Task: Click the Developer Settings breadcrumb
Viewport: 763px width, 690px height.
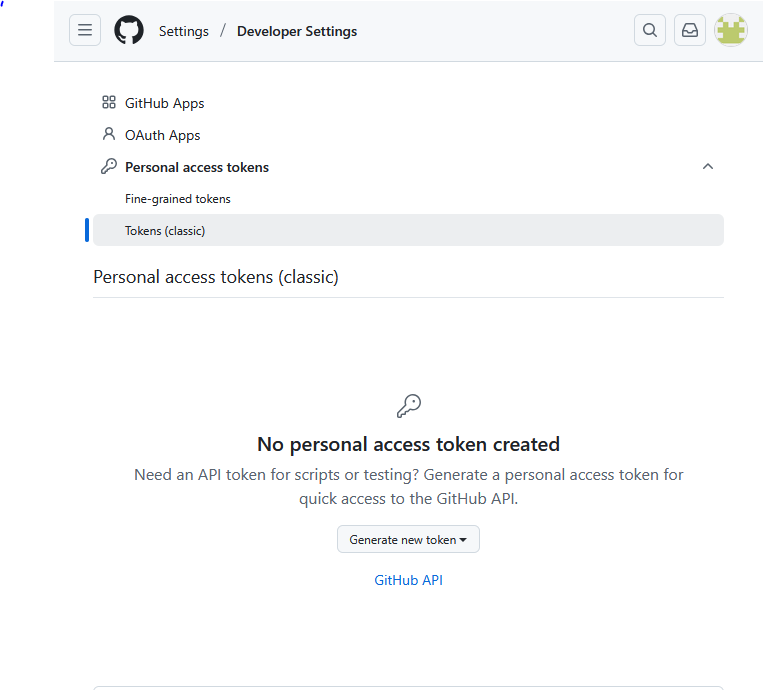Action: [x=297, y=31]
